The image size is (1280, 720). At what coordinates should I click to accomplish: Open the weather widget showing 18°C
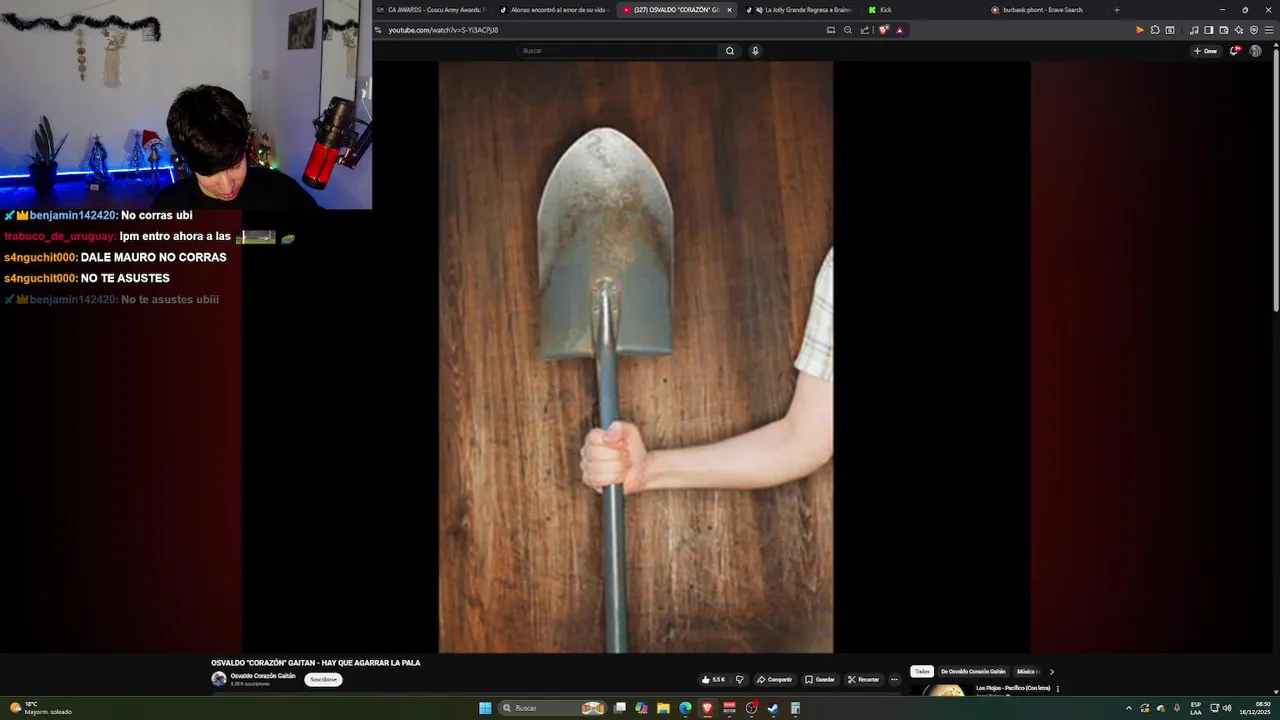[x=40, y=708]
